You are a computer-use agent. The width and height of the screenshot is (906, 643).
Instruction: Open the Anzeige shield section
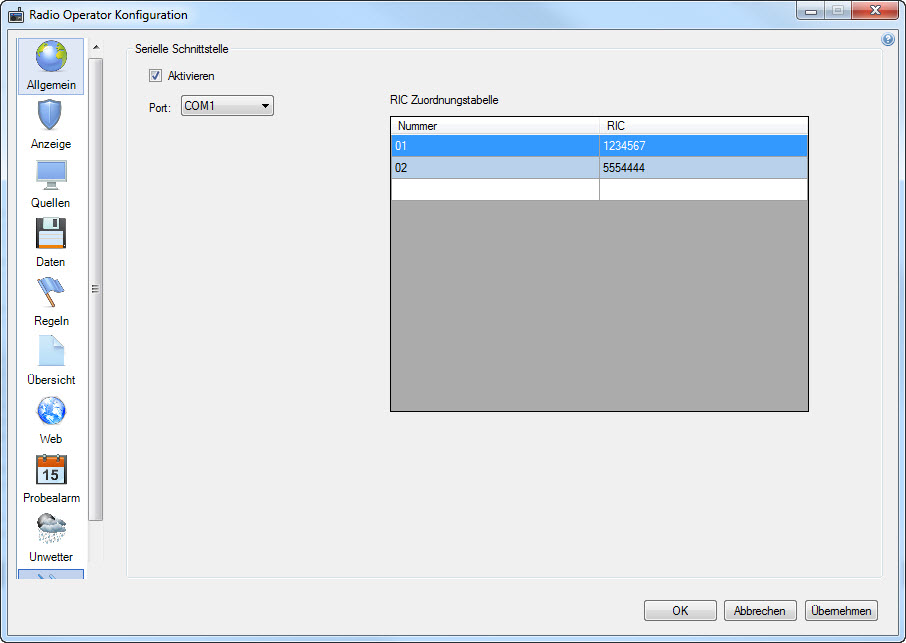point(51,125)
